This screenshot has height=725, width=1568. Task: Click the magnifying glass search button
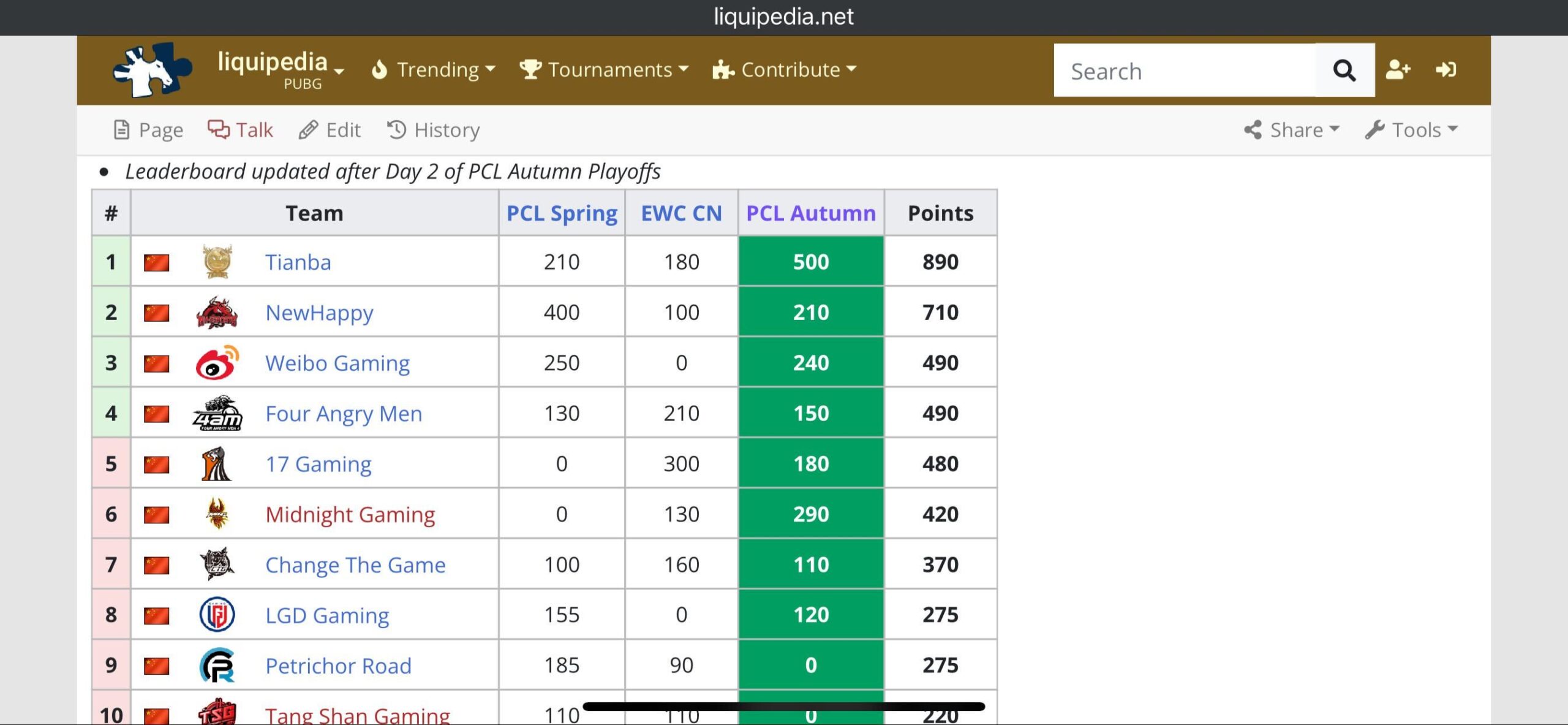1344,70
